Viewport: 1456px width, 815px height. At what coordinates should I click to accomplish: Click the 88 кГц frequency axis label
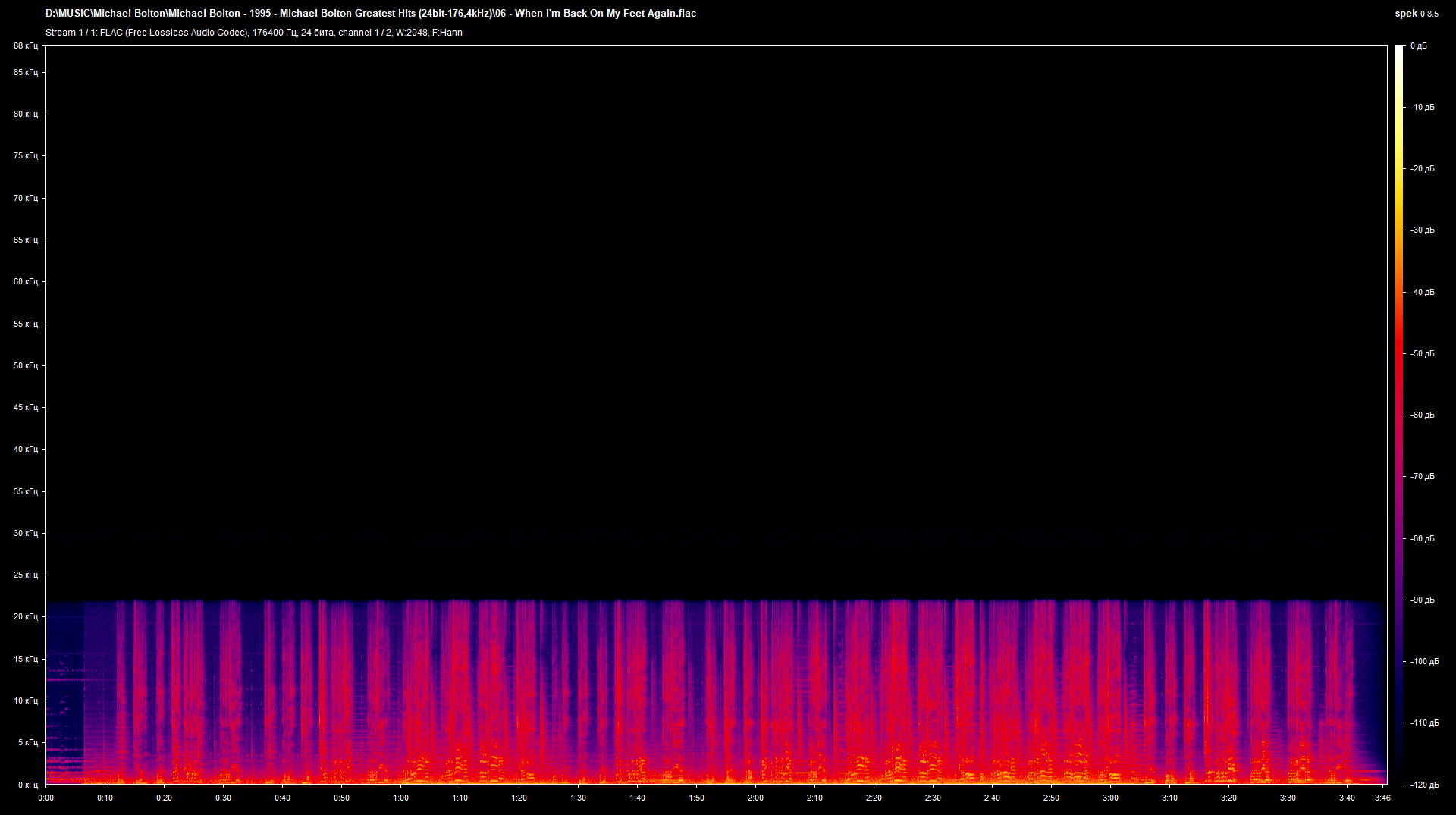click(25, 46)
